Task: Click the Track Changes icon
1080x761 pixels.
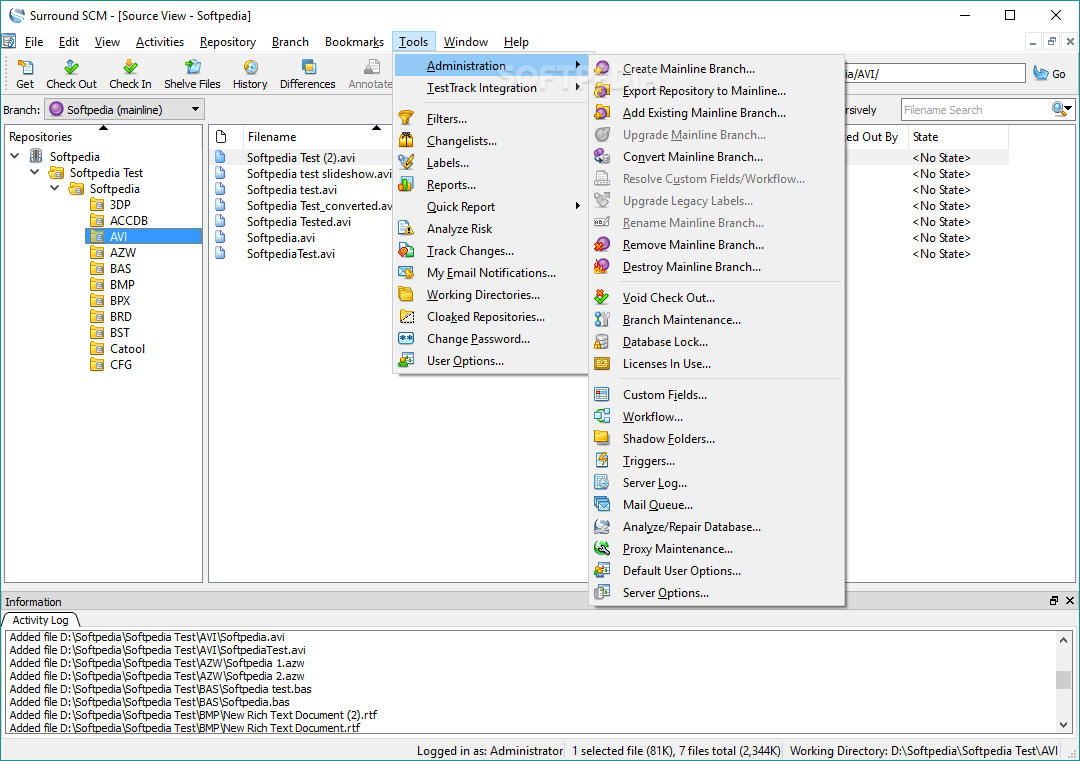Action: click(406, 251)
